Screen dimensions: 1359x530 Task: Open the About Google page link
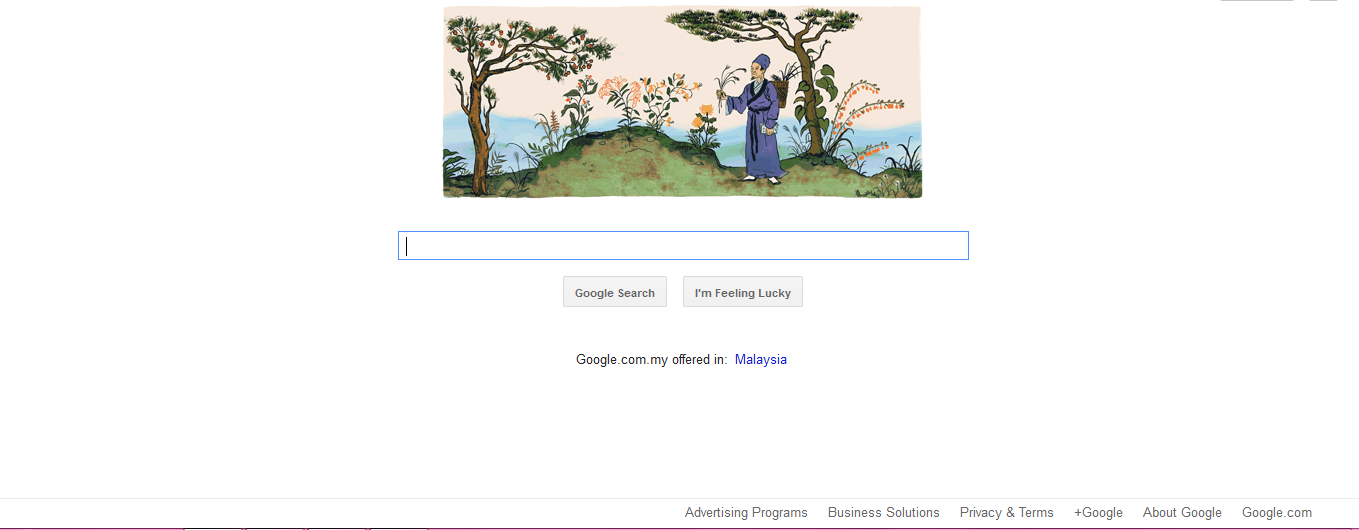click(x=1182, y=512)
